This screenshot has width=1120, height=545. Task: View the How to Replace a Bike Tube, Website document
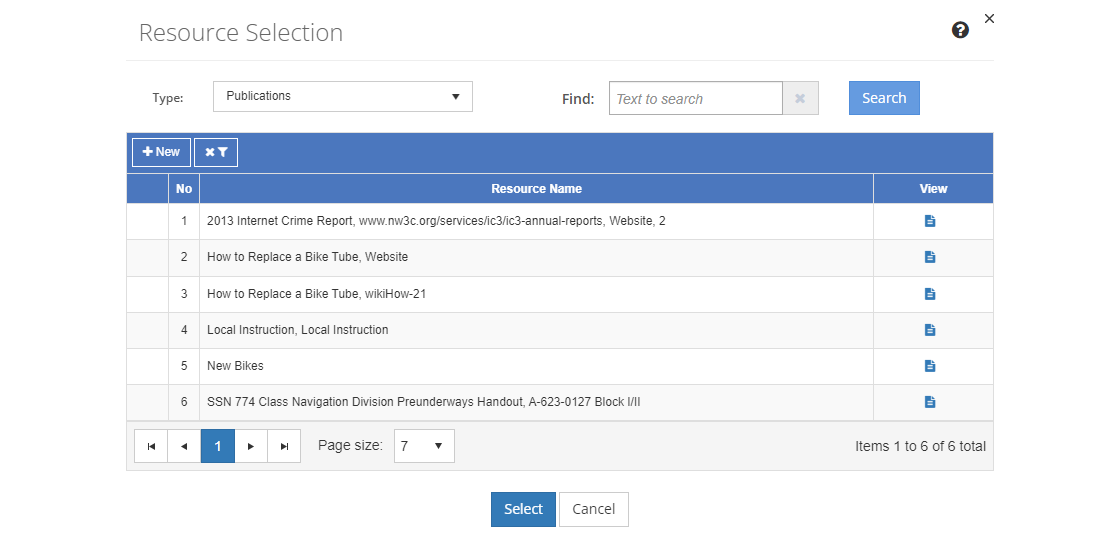tap(930, 257)
